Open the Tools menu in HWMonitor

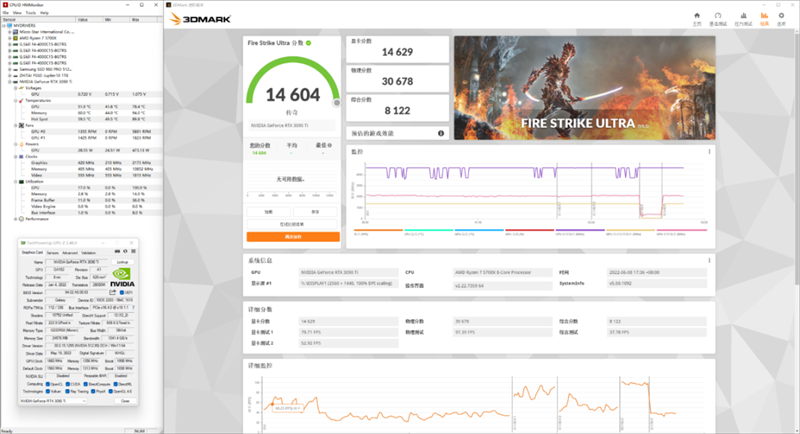coord(31,12)
